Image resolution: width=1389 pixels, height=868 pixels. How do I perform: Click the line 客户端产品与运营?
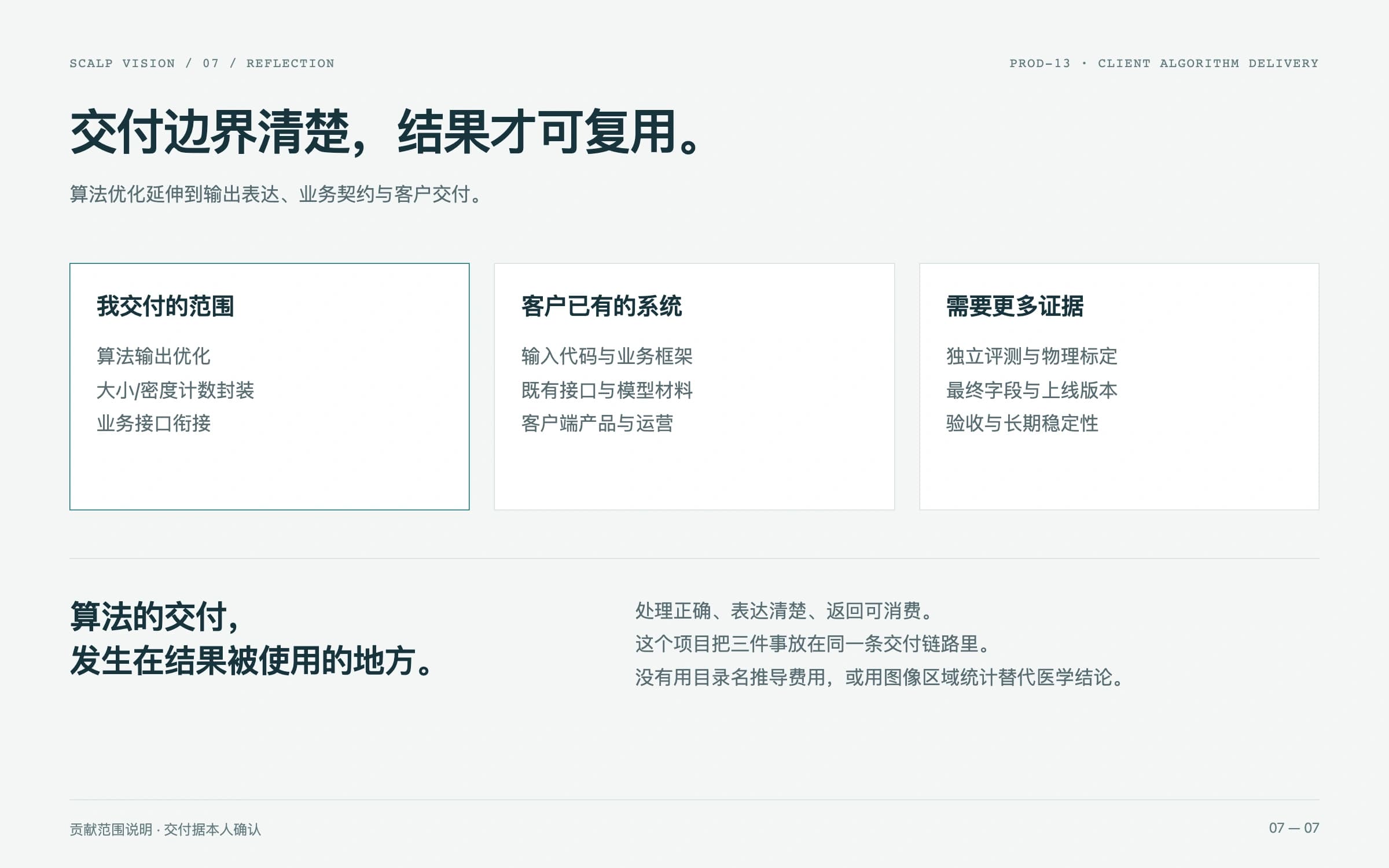click(597, 423)
